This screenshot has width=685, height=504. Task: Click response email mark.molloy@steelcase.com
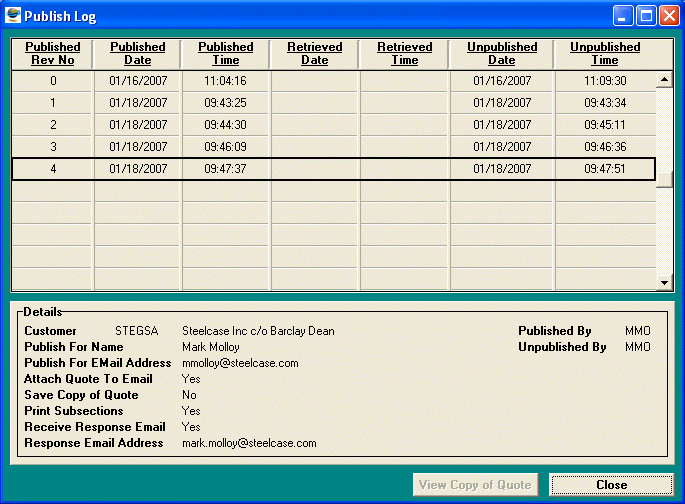tap(249, 443)
